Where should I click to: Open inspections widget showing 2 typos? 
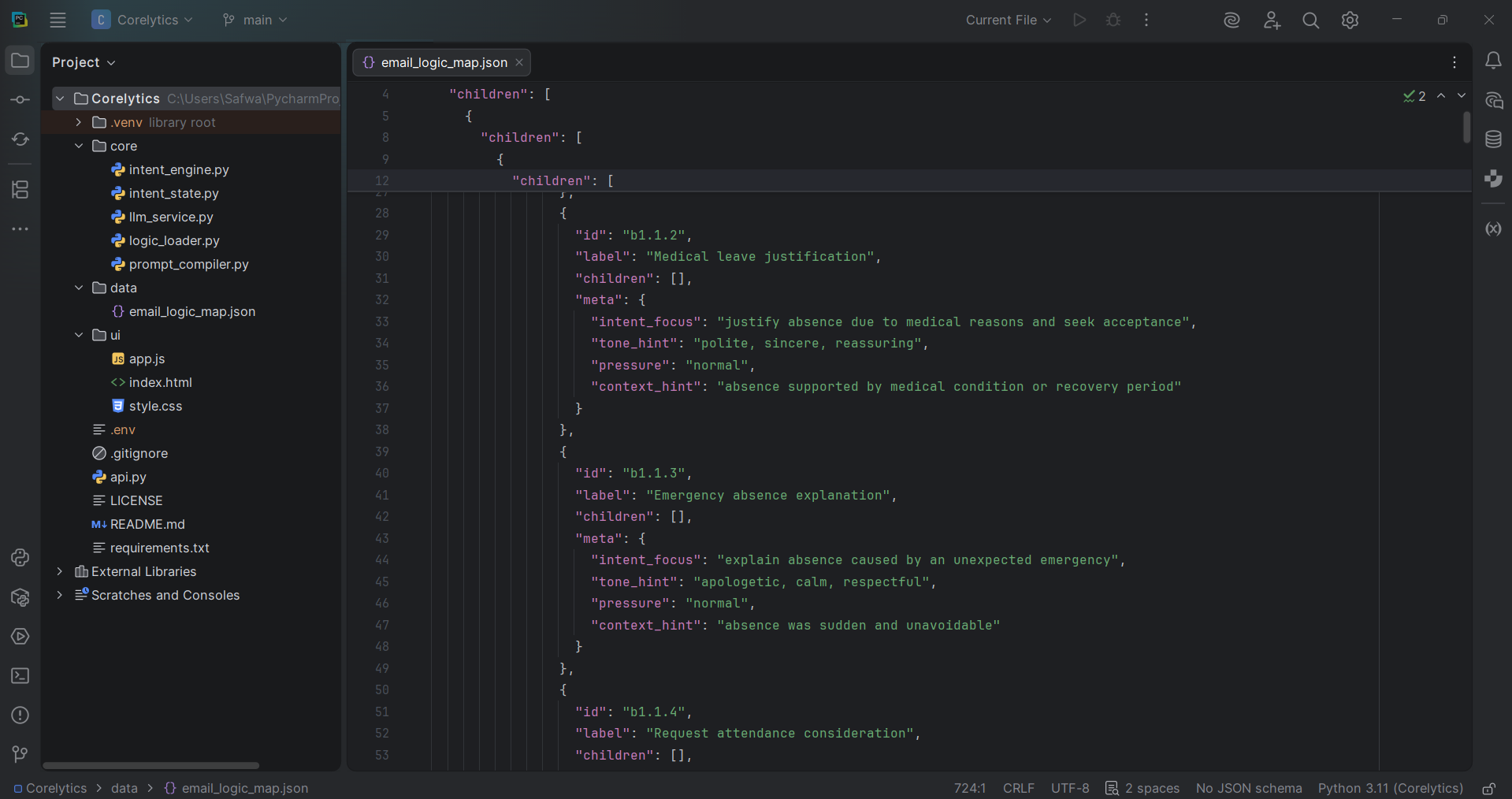(x=1414, y=96)
